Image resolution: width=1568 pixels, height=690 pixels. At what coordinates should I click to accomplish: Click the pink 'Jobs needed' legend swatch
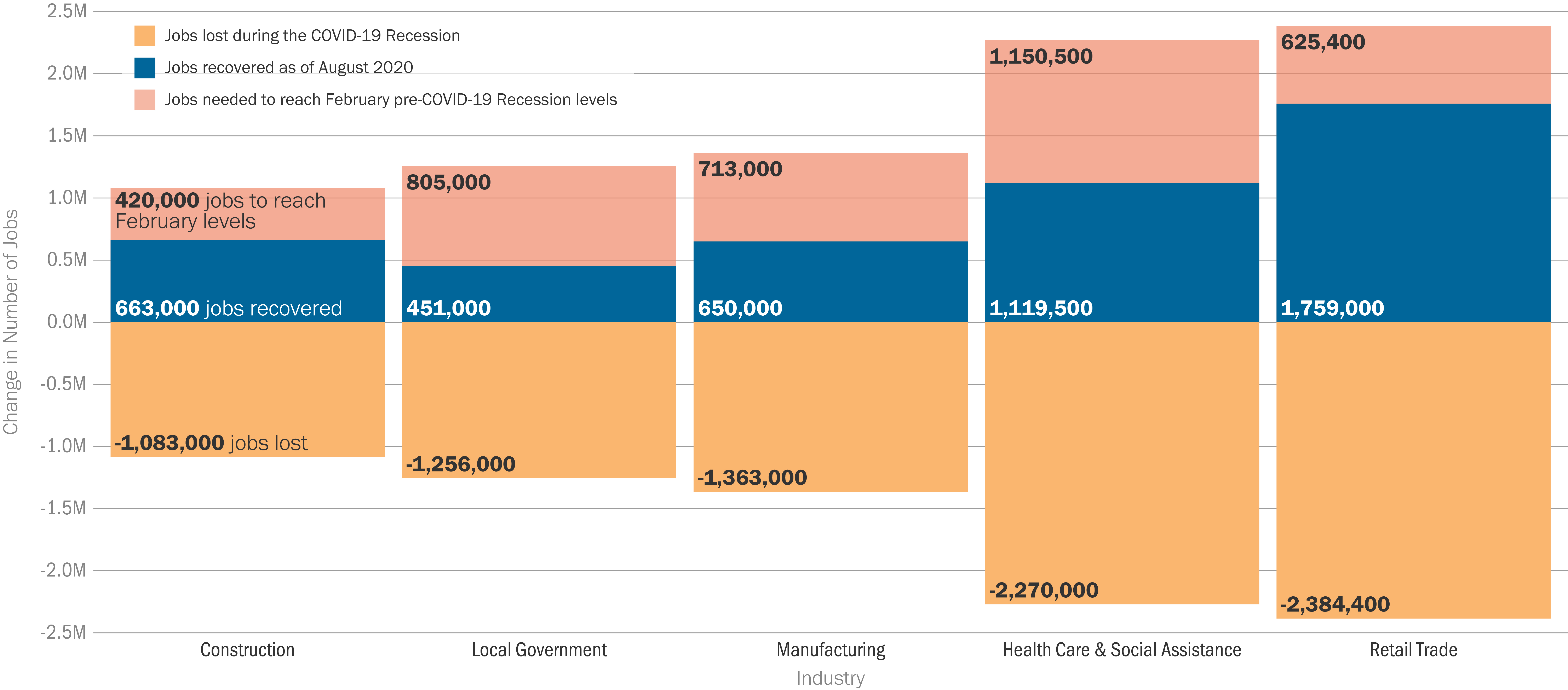pyautogui.click(x=145, y=100)
